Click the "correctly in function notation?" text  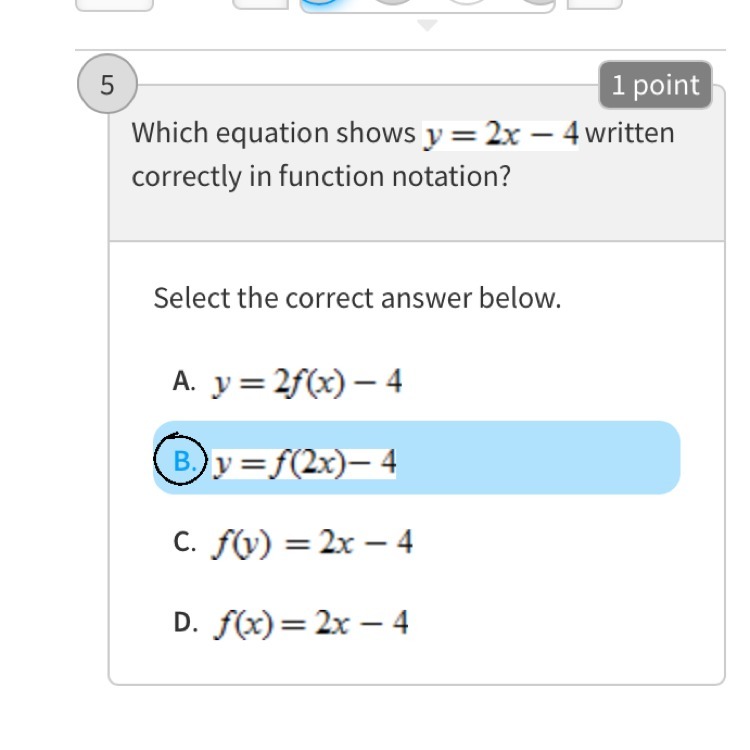pos(321,177)
